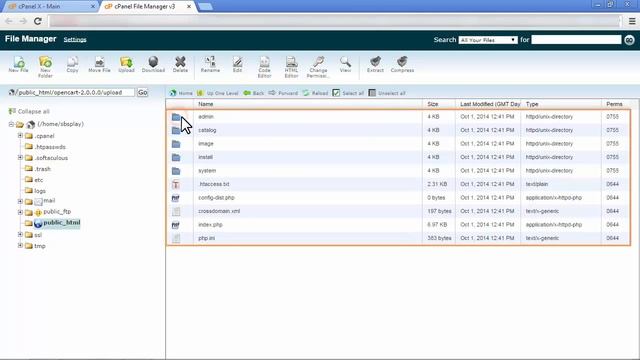
Task: Go Up One Level
Action: tap(218, 93)
